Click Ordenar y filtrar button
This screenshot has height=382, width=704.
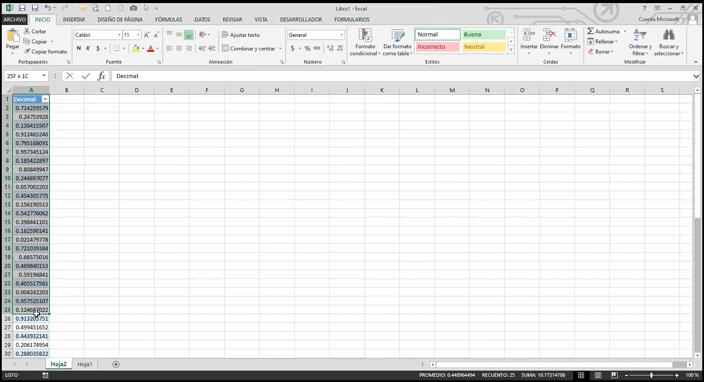tap(640, 42)
